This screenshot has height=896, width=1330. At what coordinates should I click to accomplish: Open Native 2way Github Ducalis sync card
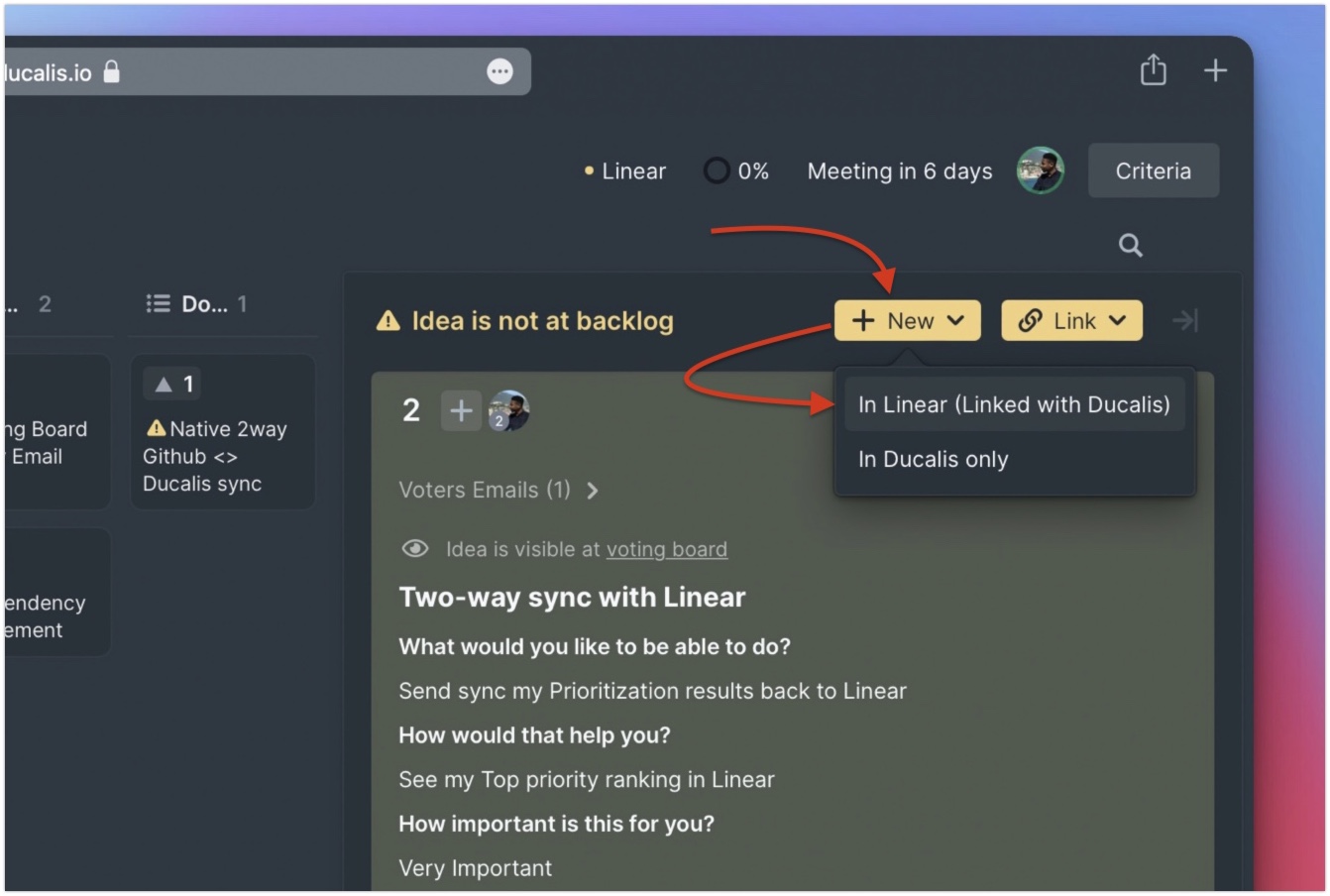(223, 432)
